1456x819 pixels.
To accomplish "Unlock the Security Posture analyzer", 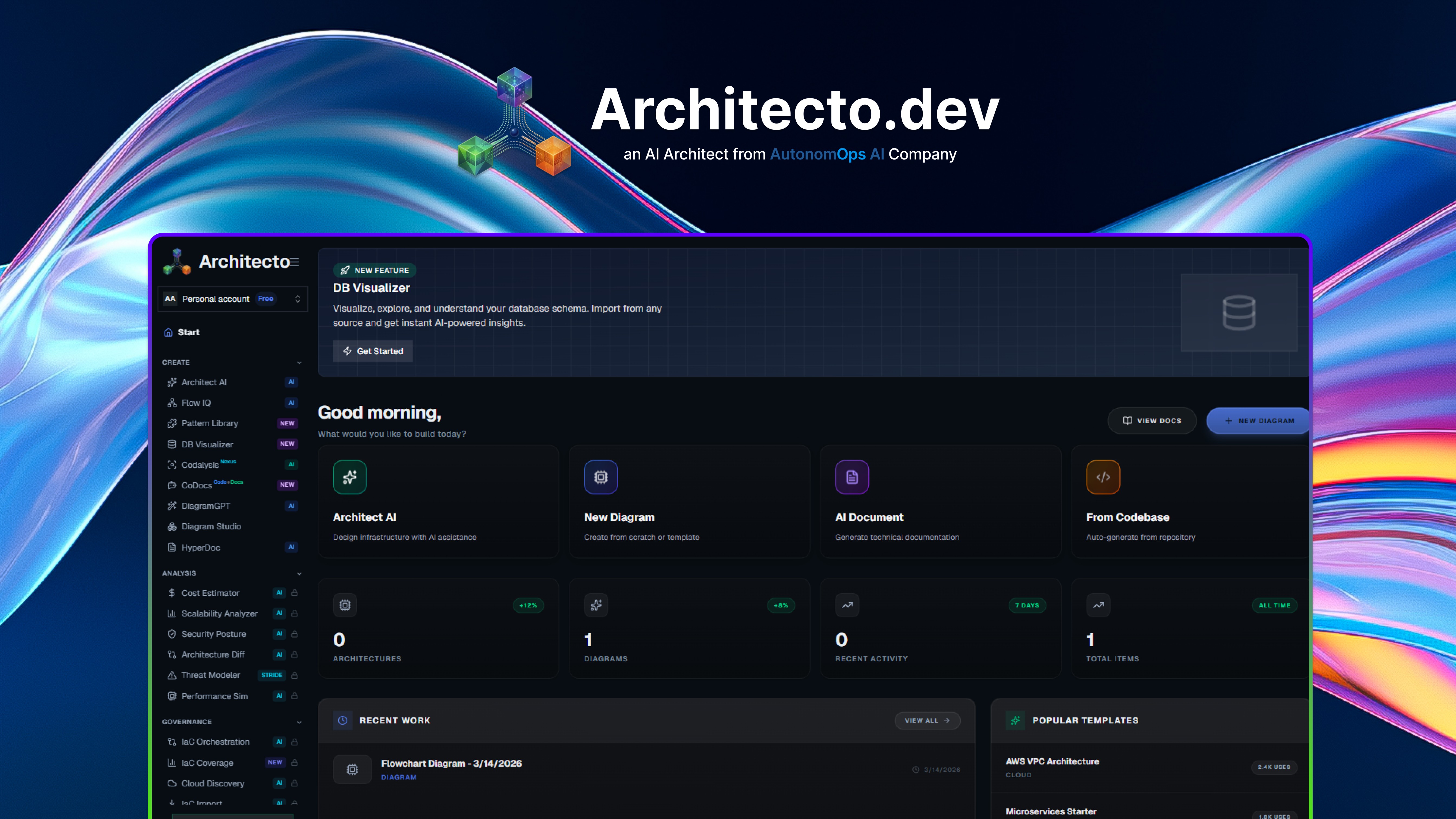I will pos(295,633).
